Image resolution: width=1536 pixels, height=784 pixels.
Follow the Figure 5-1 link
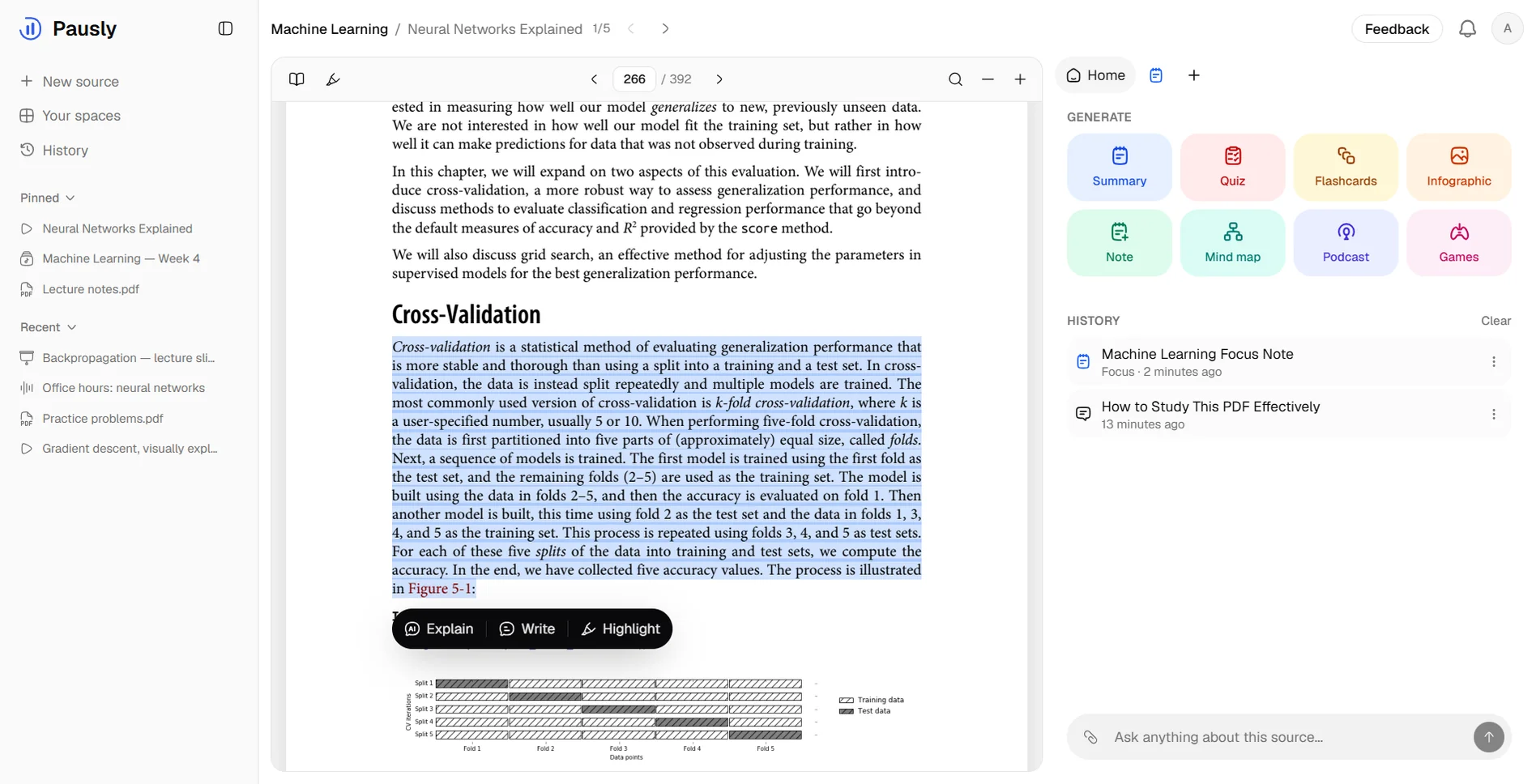[x=440, y=589]
